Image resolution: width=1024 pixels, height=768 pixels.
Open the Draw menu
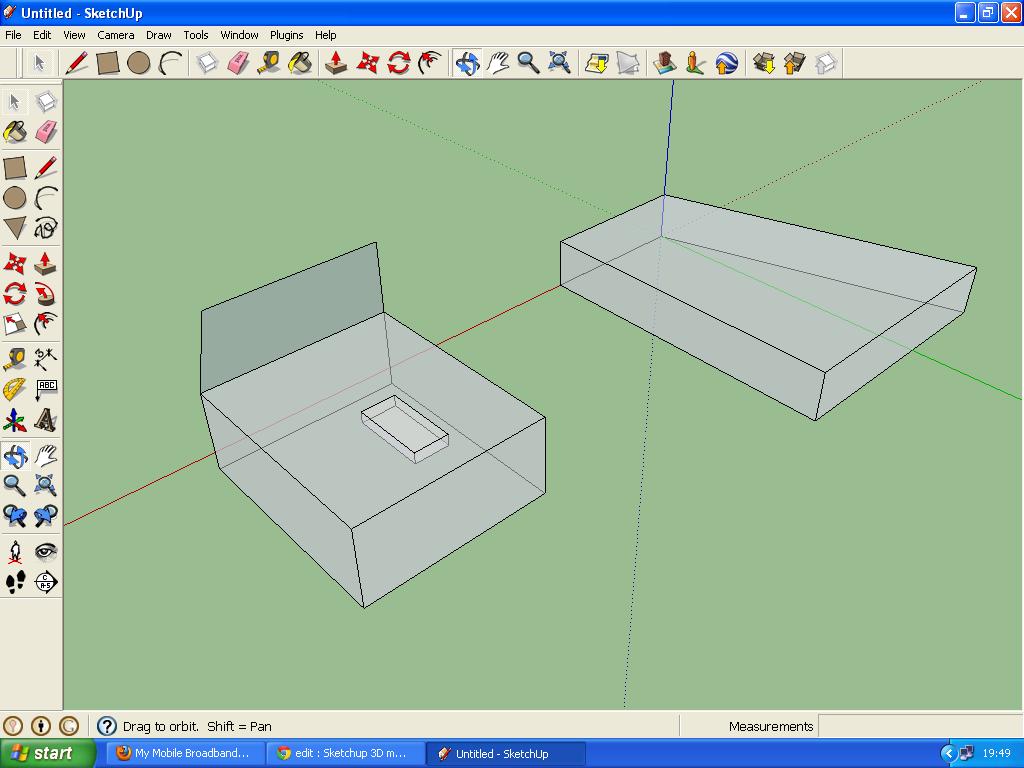coord(159,35)
